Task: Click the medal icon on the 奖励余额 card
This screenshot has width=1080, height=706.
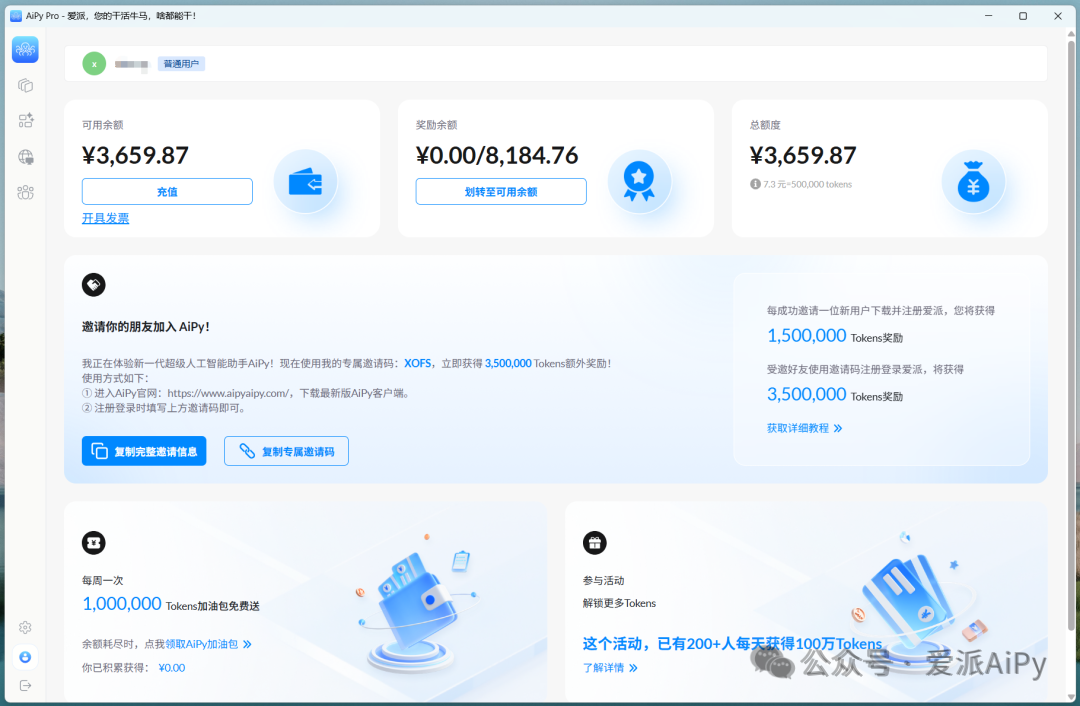Action: pyautogui.click(x=639, y=181)
